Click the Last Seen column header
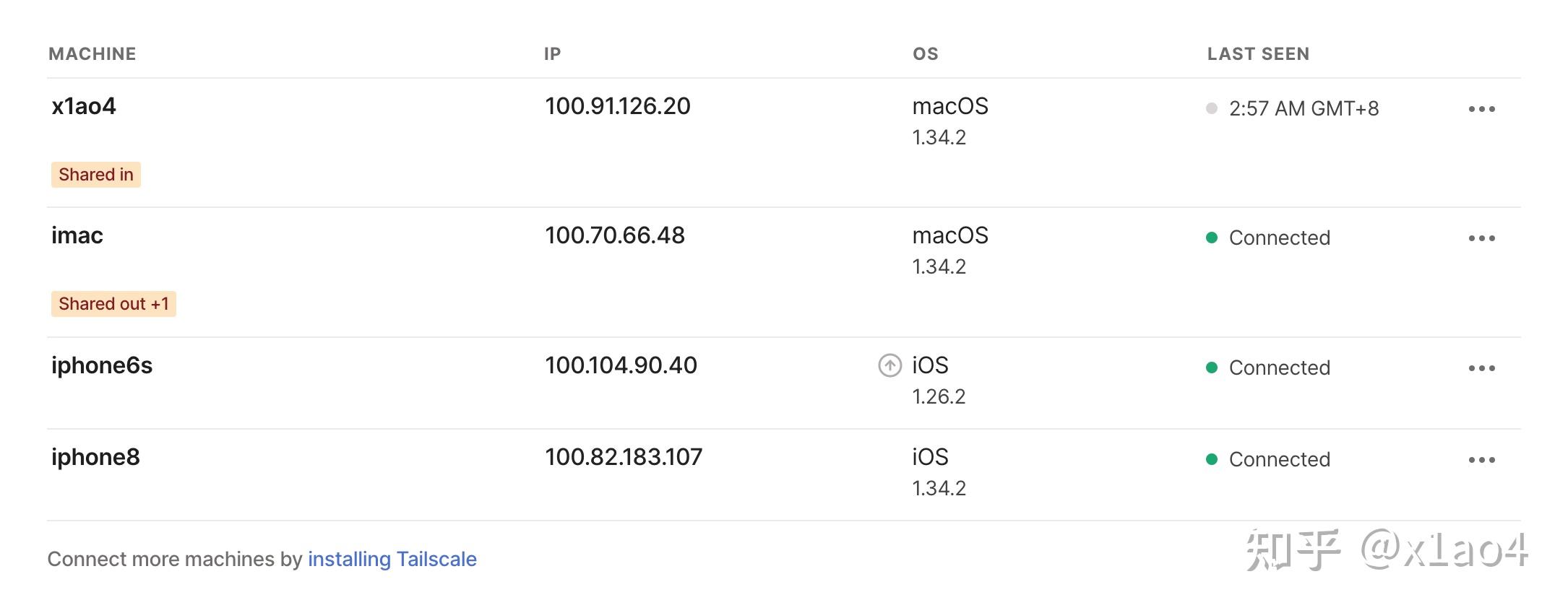This screenshot has width=1568, height=613. pos(1258,54)
